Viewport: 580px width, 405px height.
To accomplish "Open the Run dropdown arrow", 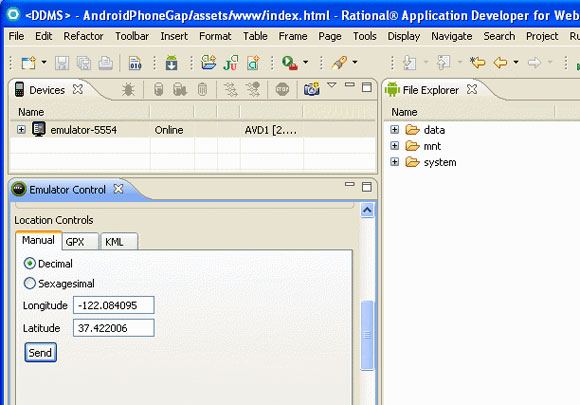I will coord(306,62).
